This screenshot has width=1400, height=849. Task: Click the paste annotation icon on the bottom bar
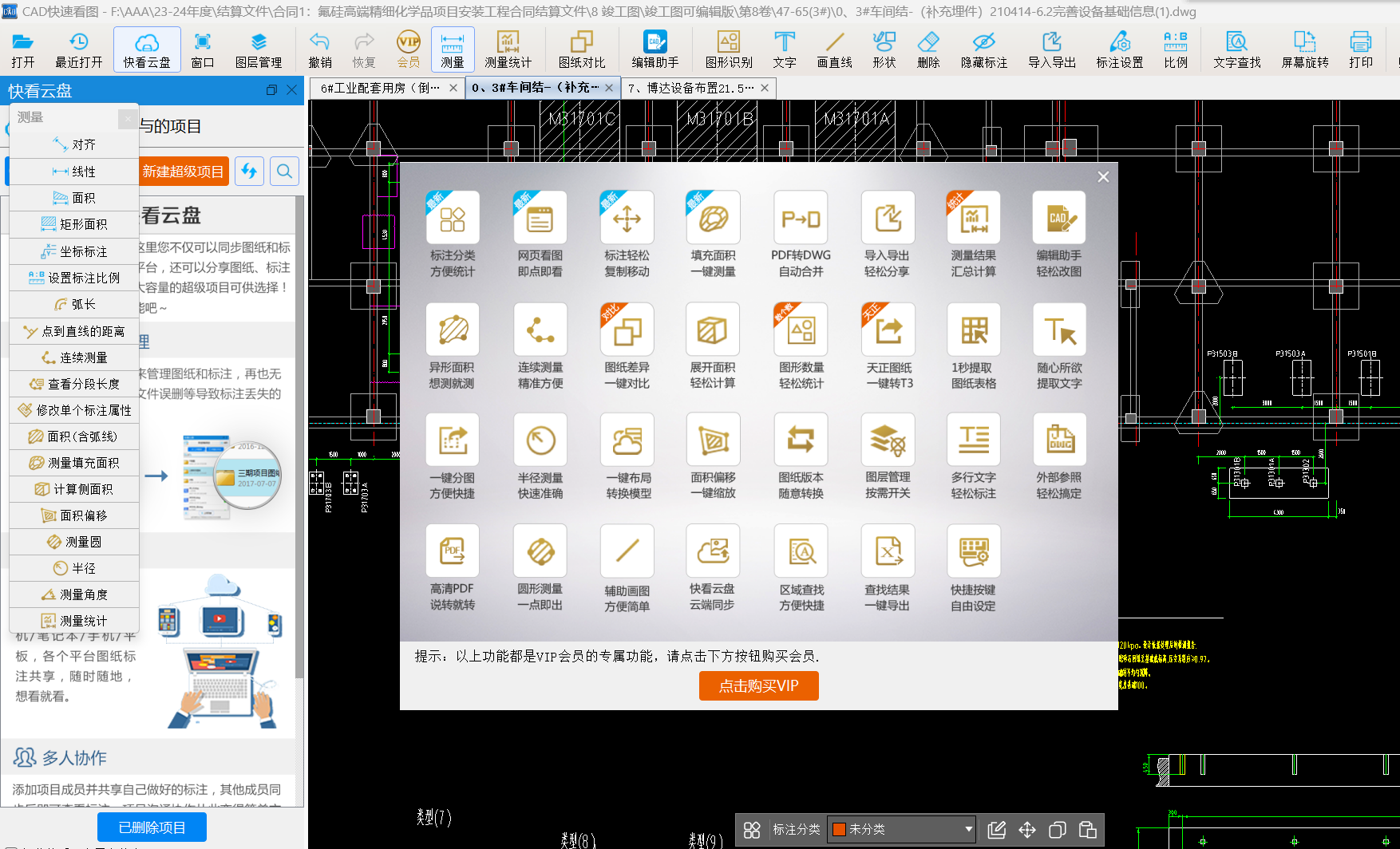coord(1087,829)
